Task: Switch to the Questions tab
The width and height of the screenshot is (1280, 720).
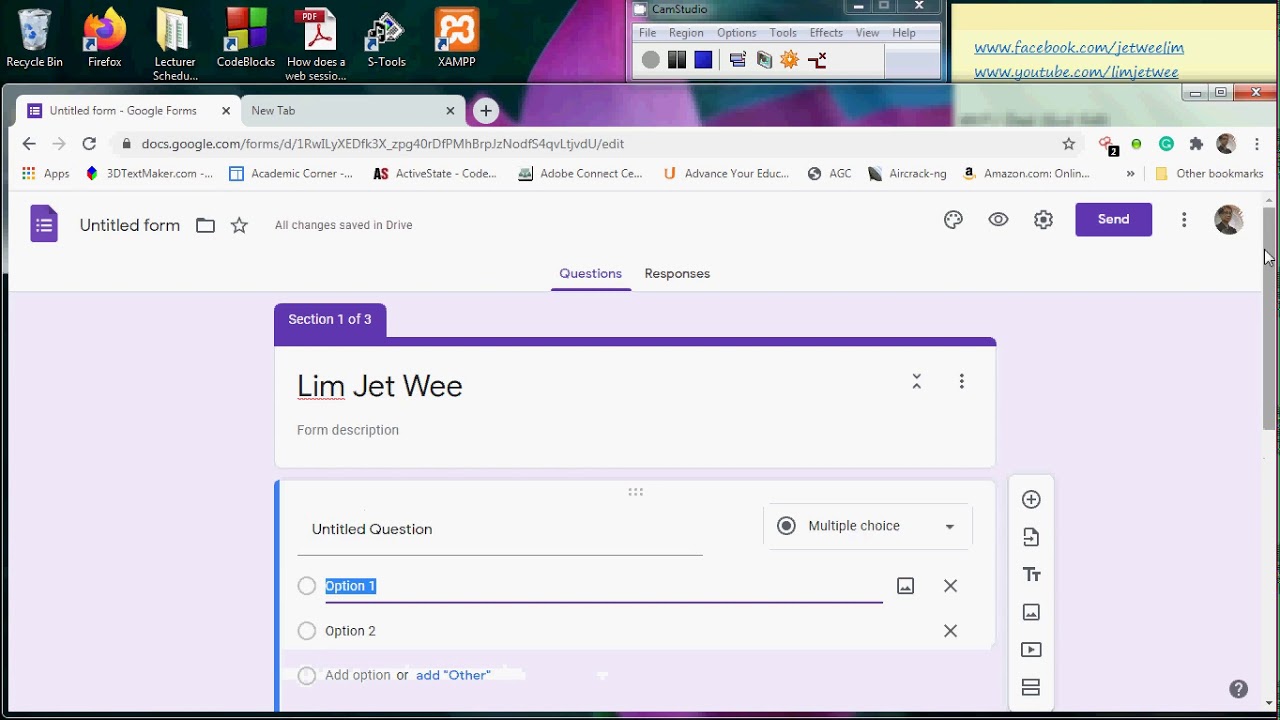Action: coord(590,274)
